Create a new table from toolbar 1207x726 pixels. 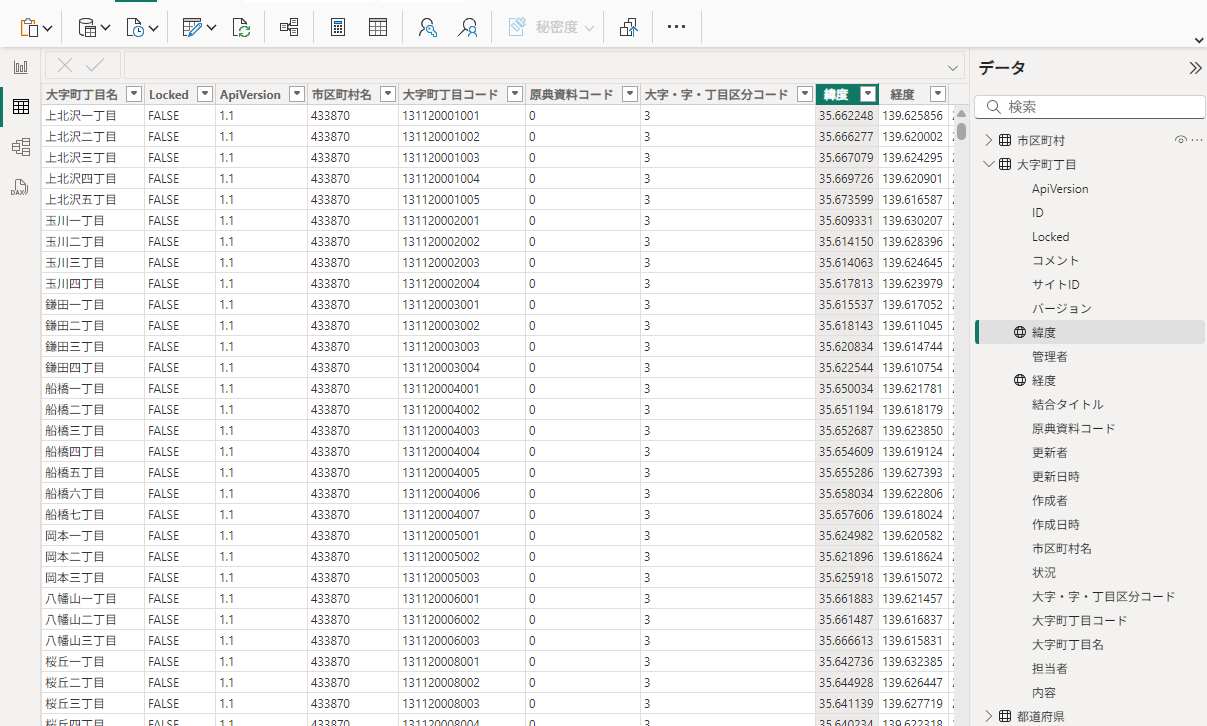click(378, 27)
